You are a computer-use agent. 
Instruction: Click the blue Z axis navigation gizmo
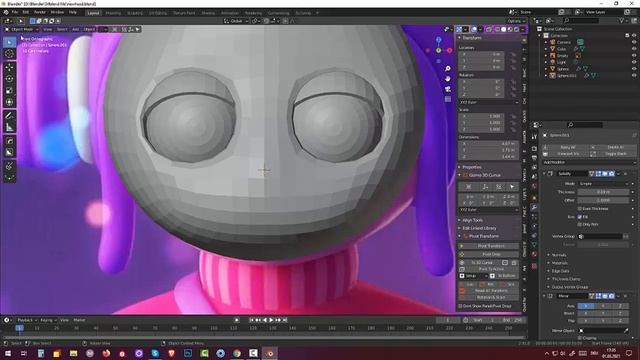click(438, 40)
